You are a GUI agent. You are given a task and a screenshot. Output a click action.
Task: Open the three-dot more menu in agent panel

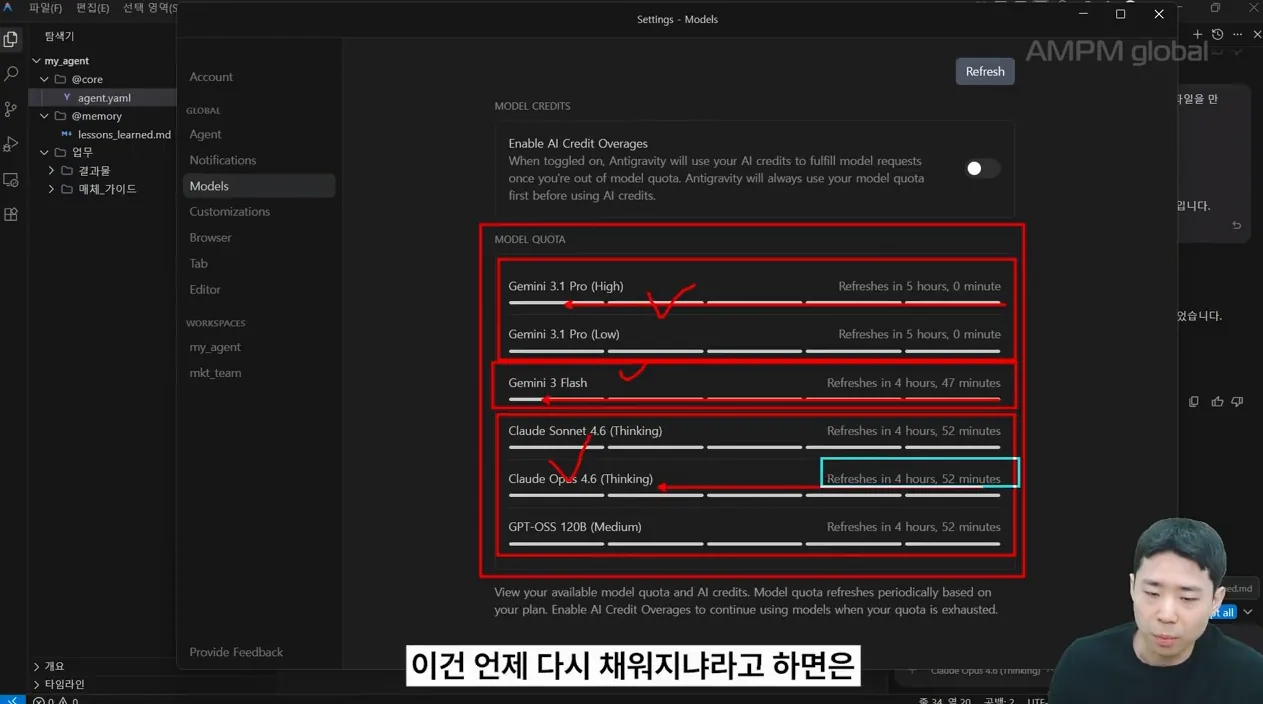tap(1237, 34)
